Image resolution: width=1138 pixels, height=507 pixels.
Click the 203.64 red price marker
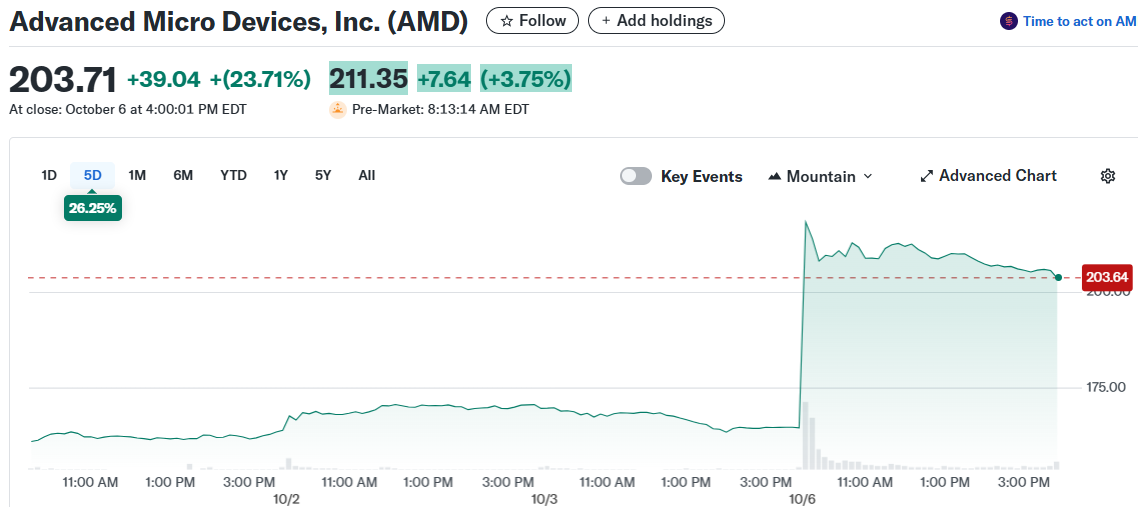(1106, 277)
